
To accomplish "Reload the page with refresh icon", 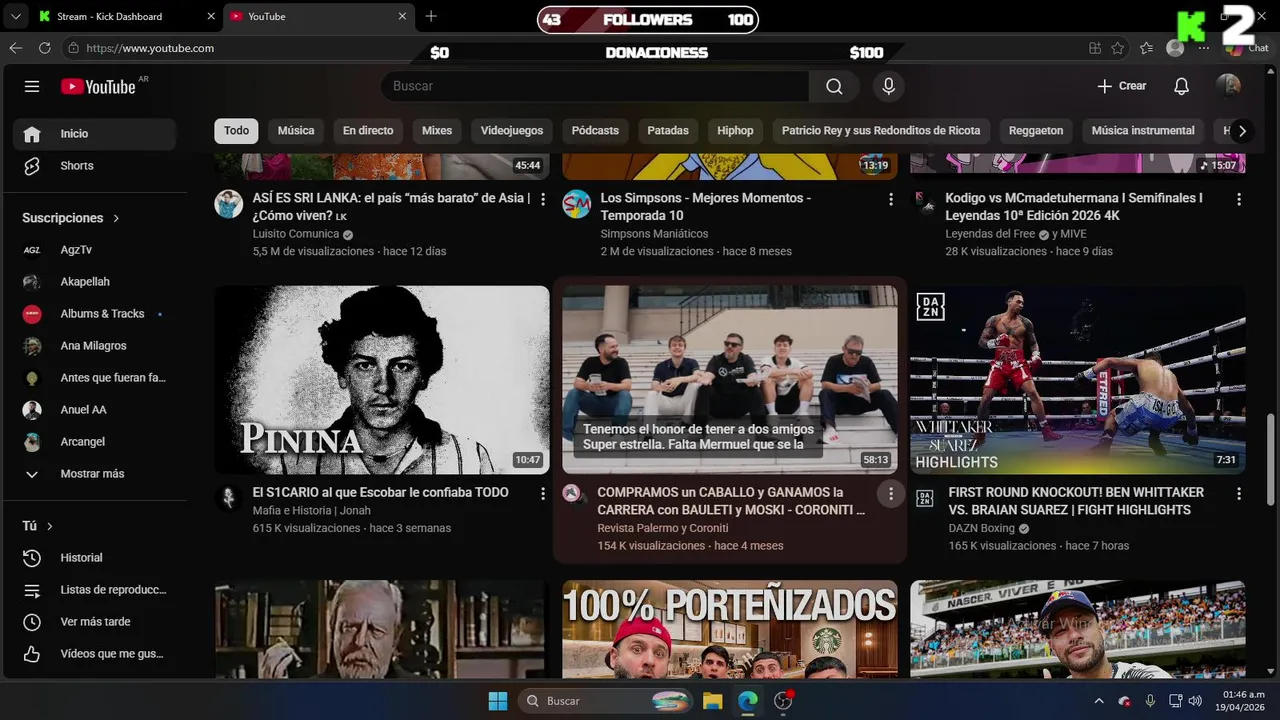I will [x=45, y=48].
